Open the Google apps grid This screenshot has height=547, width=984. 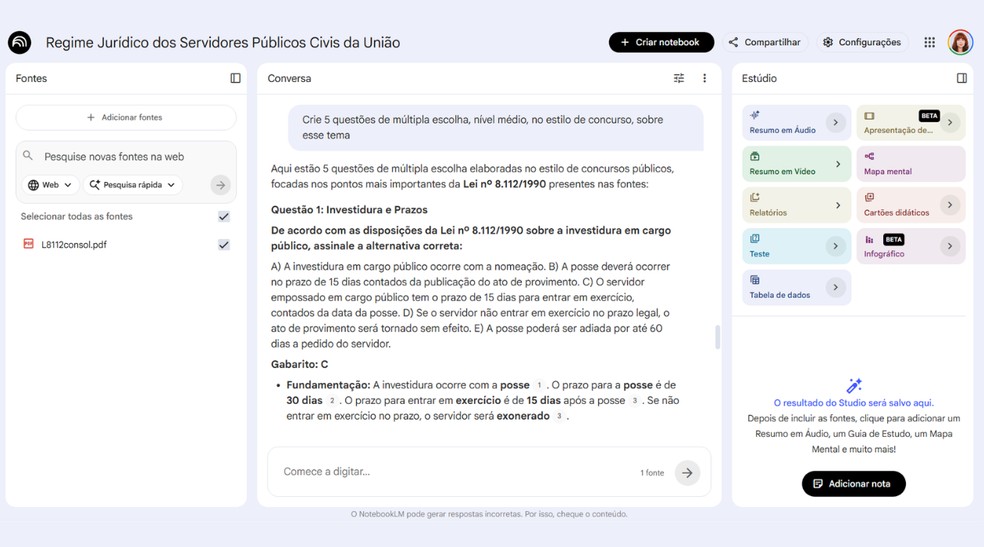point(929,42)
